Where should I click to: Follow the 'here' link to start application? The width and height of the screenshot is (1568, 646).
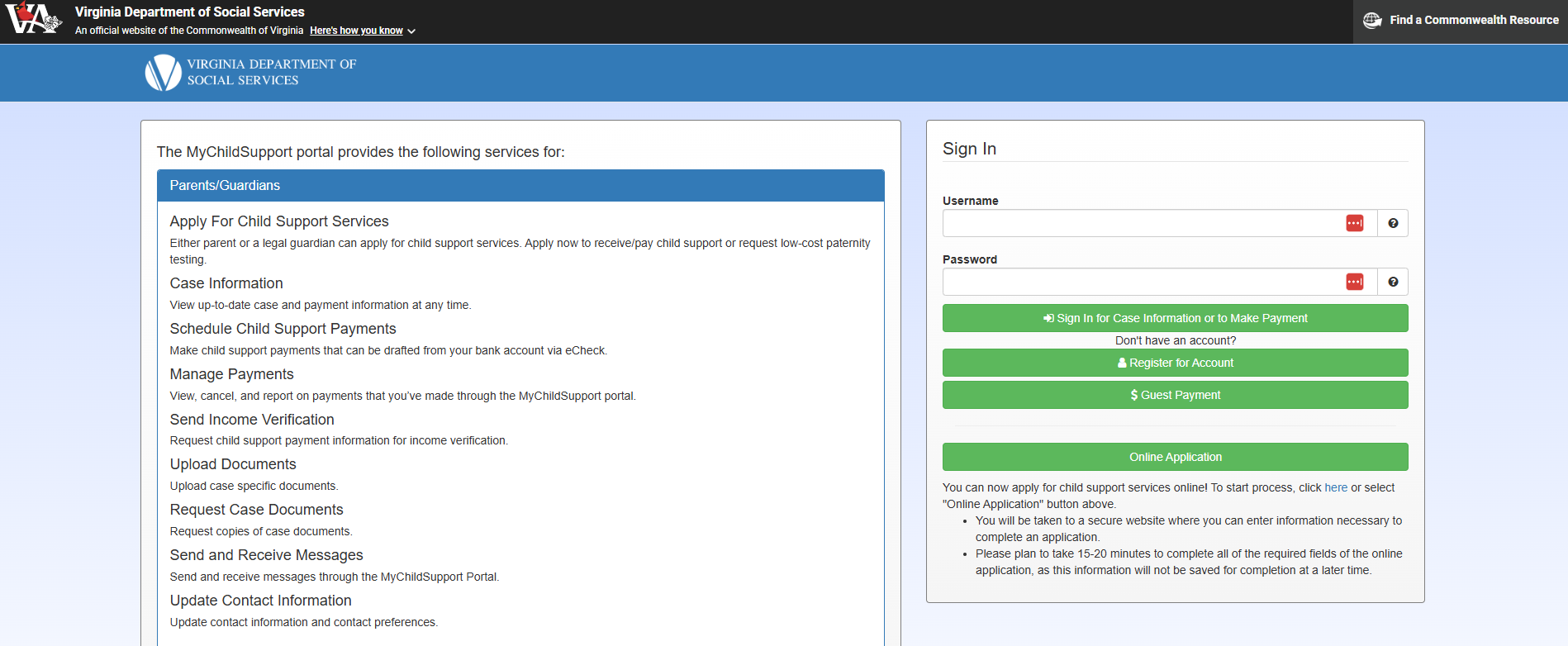pos(1336,487)
